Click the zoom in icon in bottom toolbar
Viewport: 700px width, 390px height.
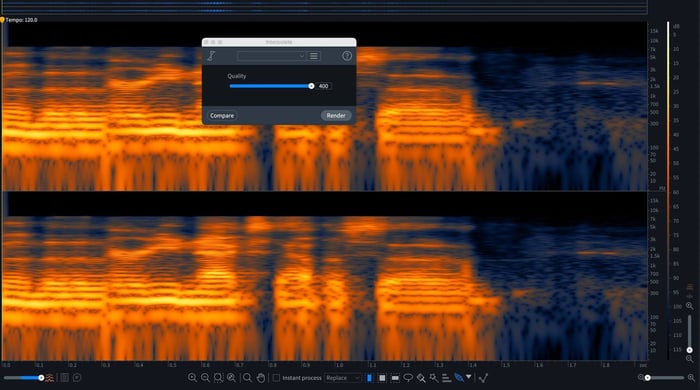192,378
